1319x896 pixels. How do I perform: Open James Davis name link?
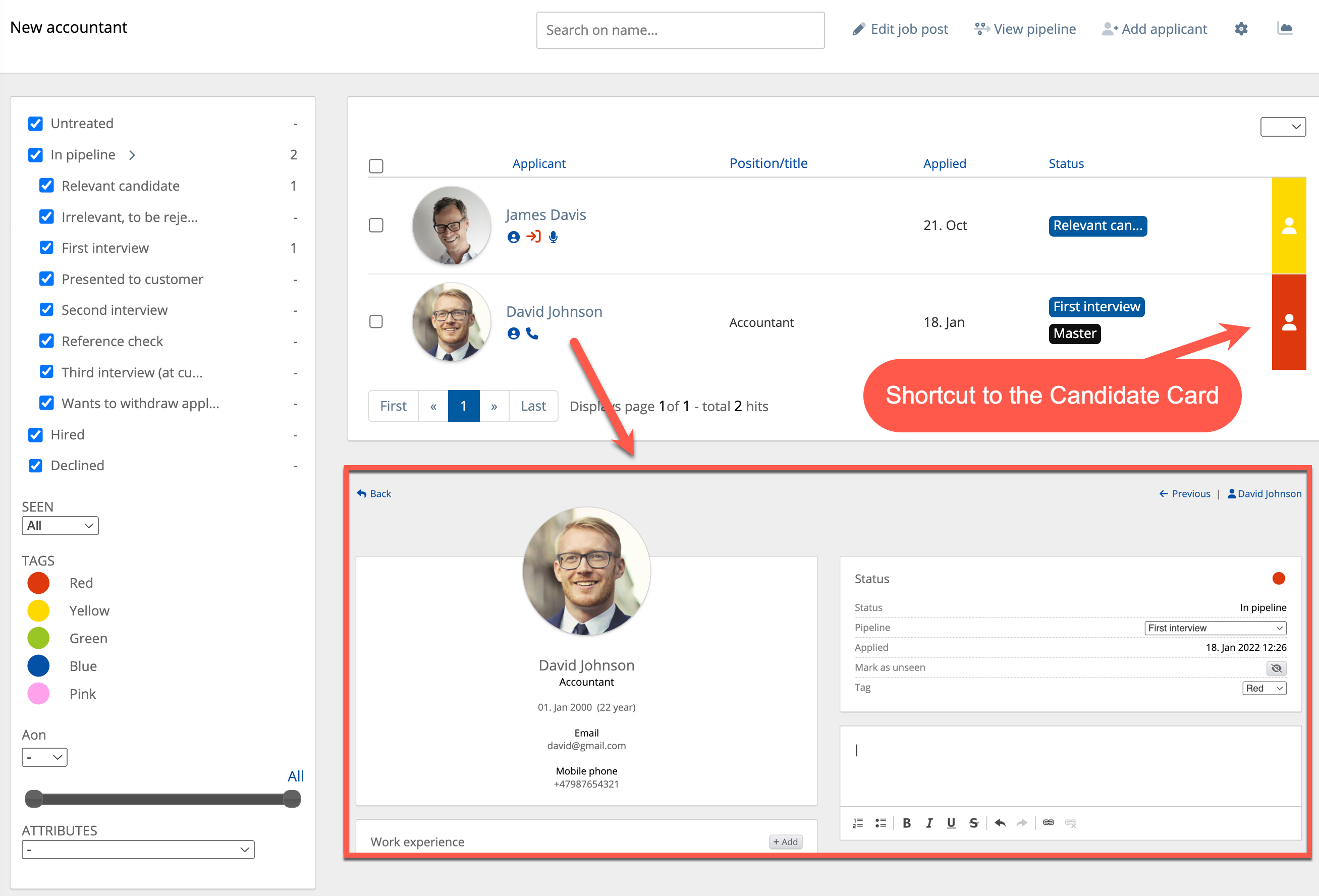(545, 214)
